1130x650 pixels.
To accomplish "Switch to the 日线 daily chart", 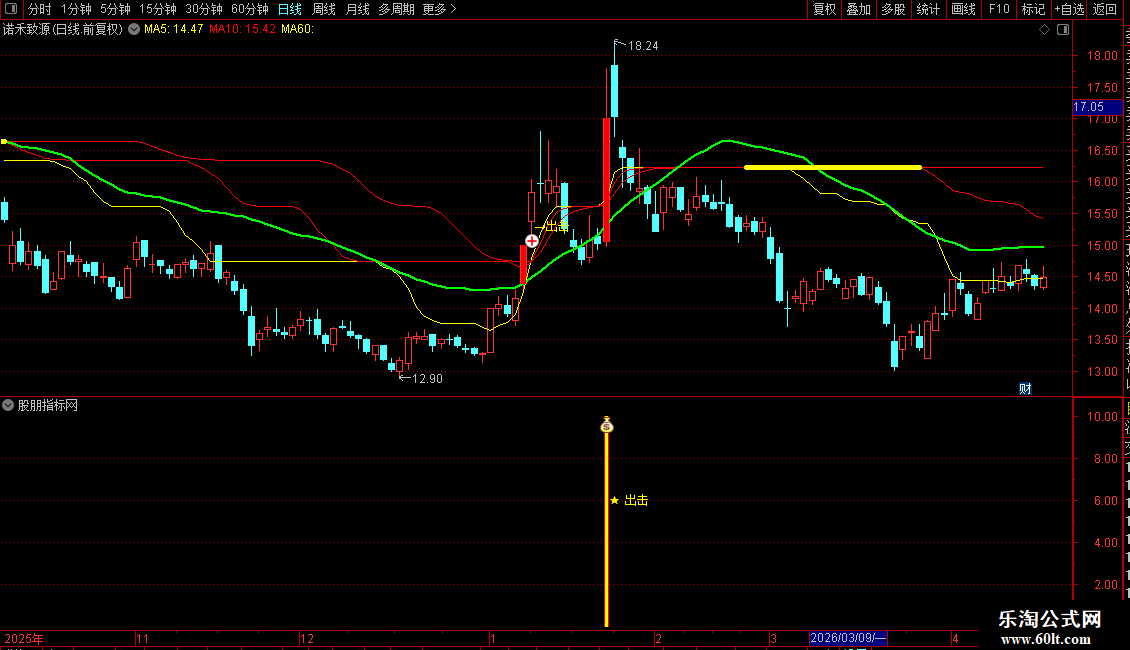I will click(x=290, y=9).
